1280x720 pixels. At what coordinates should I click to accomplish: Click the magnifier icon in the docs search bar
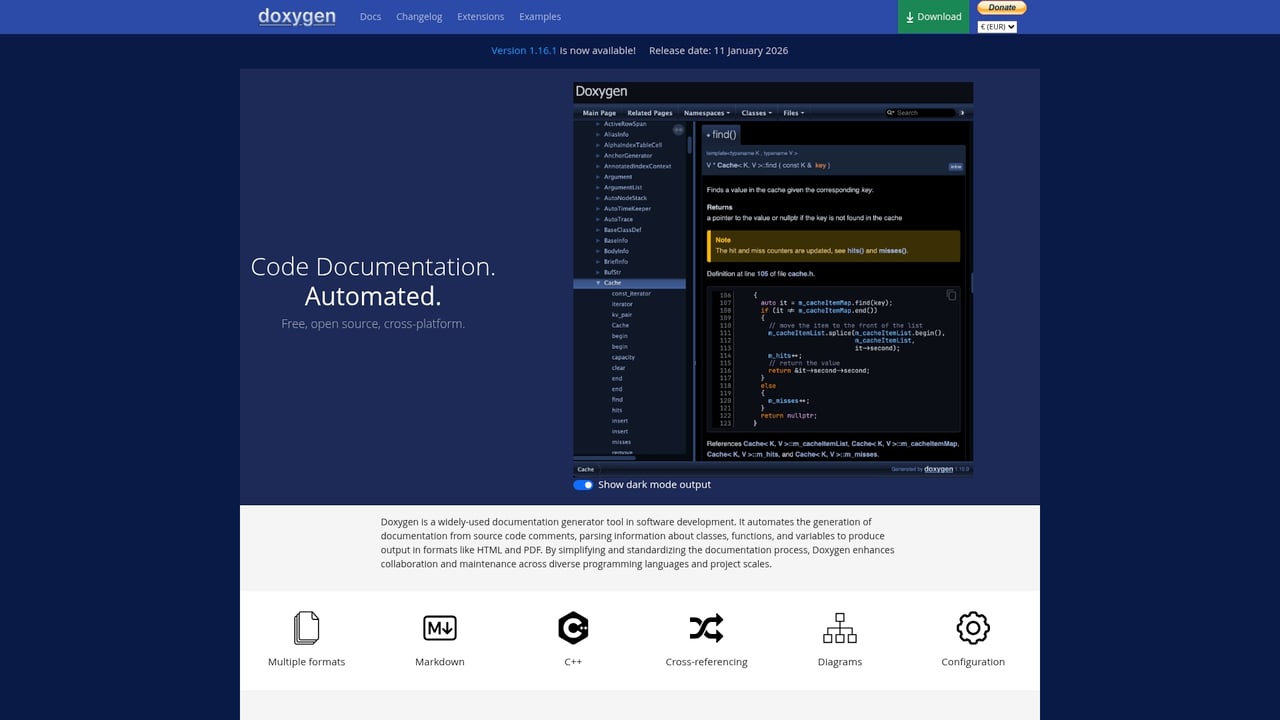pyautogui.click(x=890, y=113)
